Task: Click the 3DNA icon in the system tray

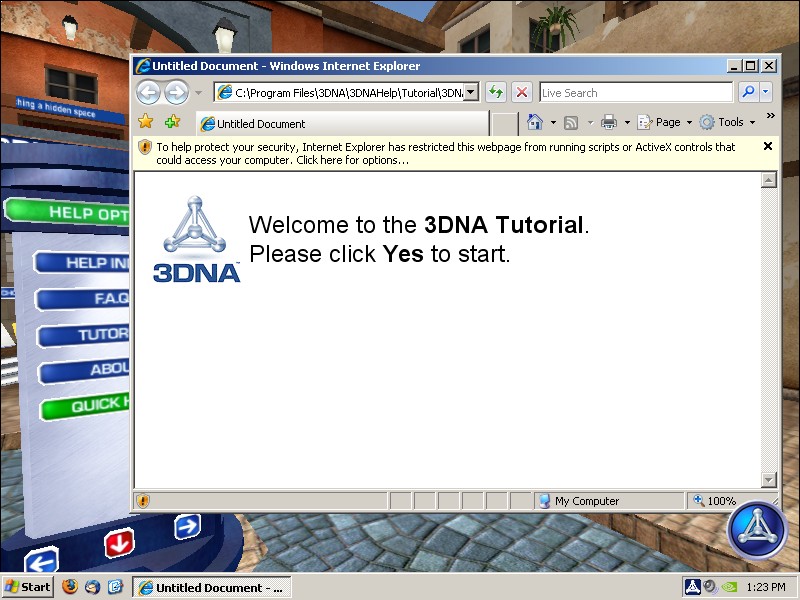Action: (692, 587)
